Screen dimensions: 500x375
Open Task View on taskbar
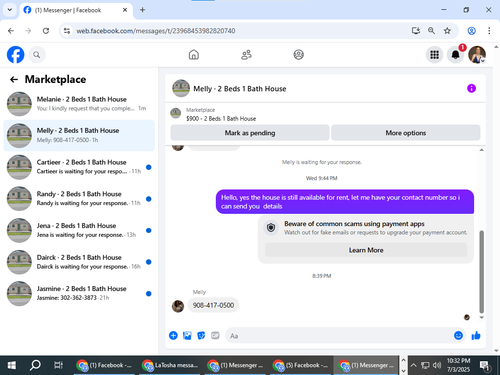58,365
